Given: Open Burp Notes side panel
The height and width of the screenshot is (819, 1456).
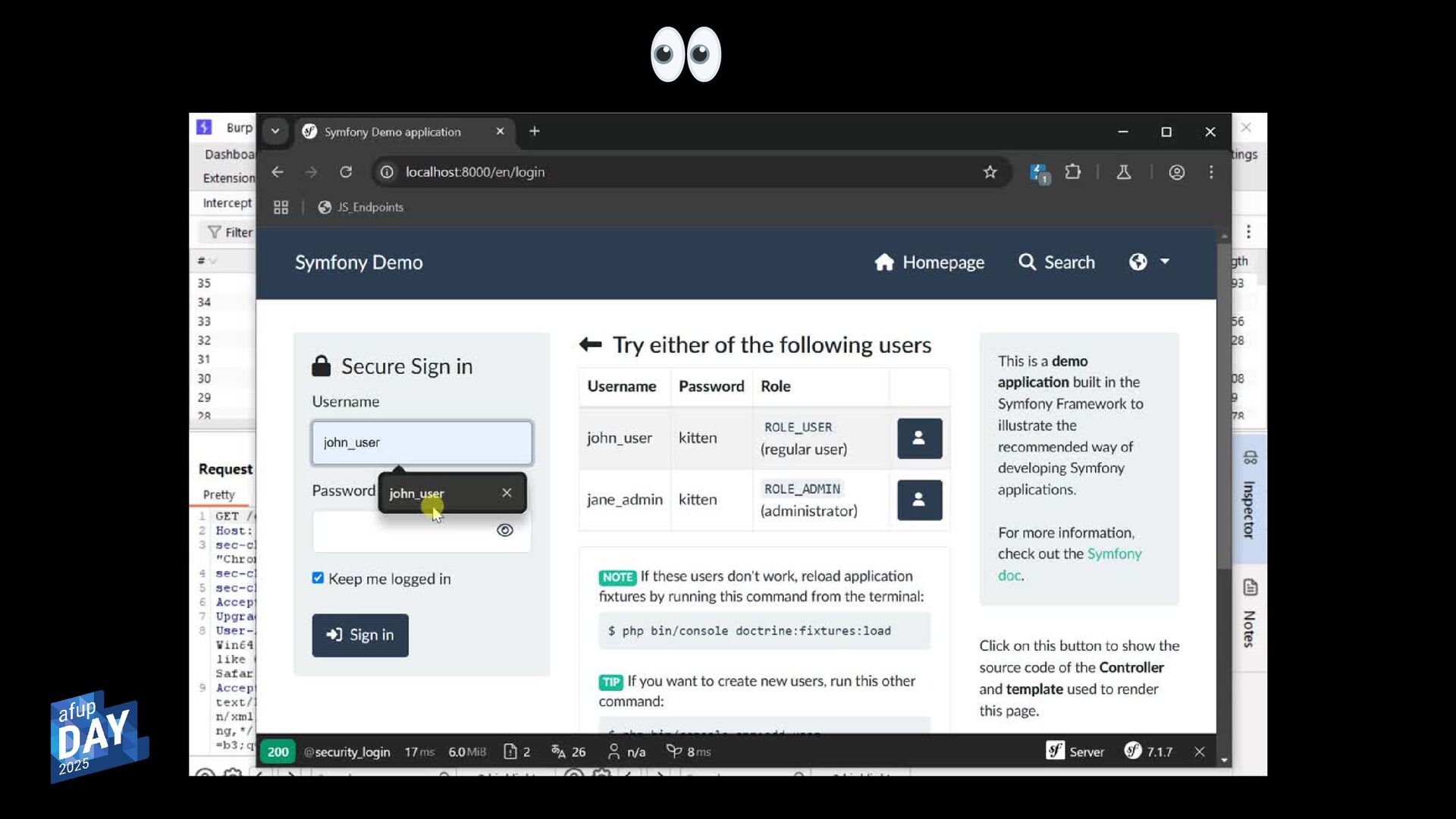Looking at the screenshot, I should coord(1249,616).
